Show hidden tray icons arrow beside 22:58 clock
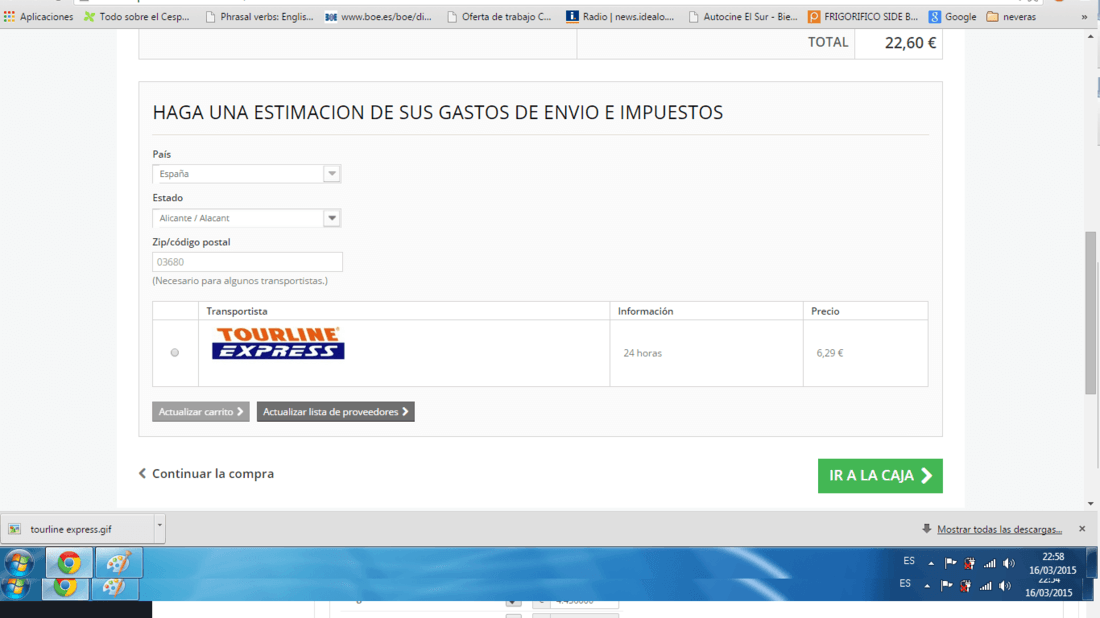This screenshot has width=1100, height=618. coord(931,563)
